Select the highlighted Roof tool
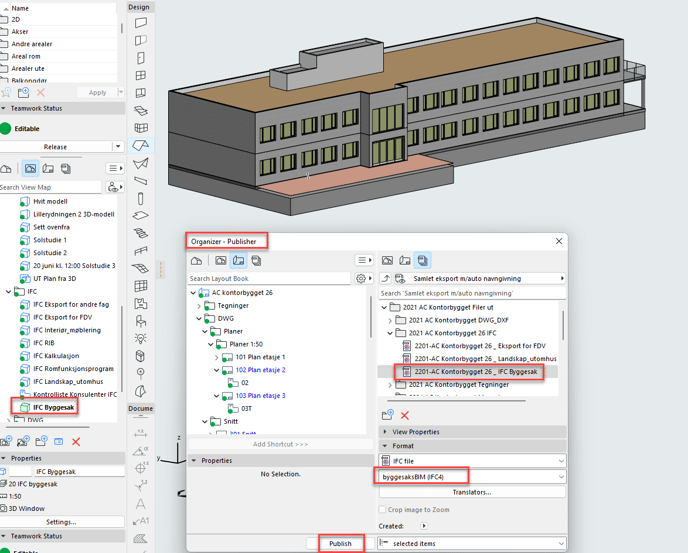The image size is (688, 553). pos(141,145)
